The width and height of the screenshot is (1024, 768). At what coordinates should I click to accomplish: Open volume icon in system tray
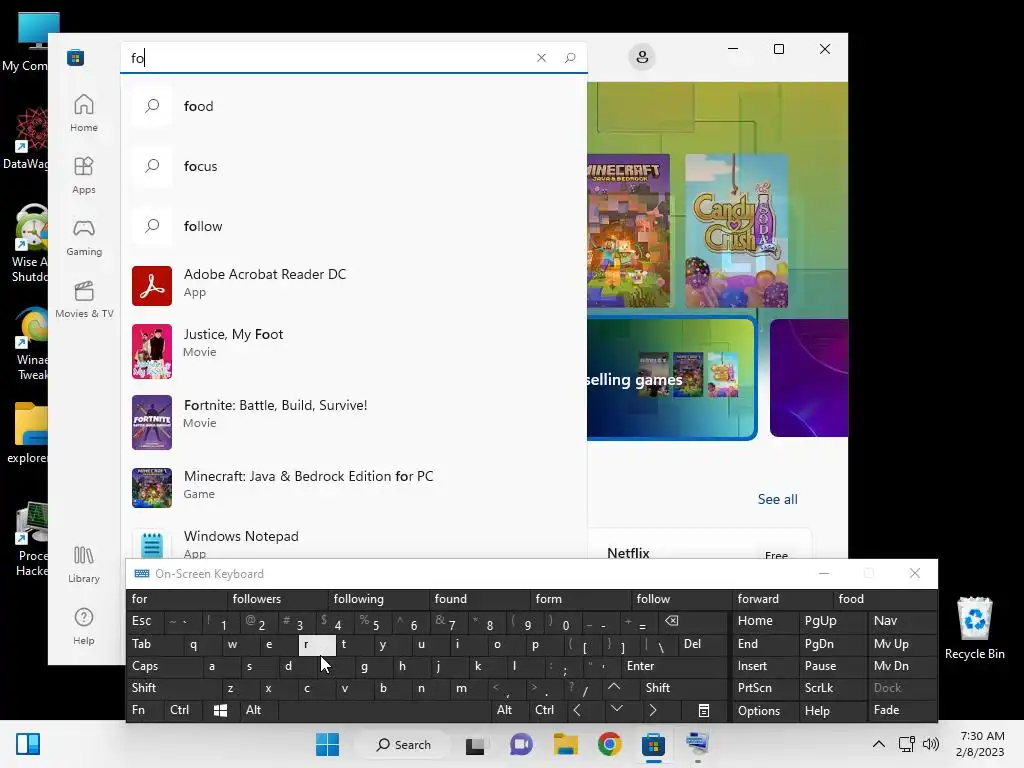pos(931,744)
